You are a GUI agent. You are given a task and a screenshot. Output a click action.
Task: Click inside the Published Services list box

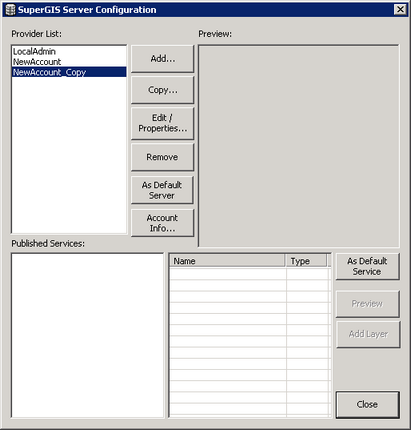[88, 335]
